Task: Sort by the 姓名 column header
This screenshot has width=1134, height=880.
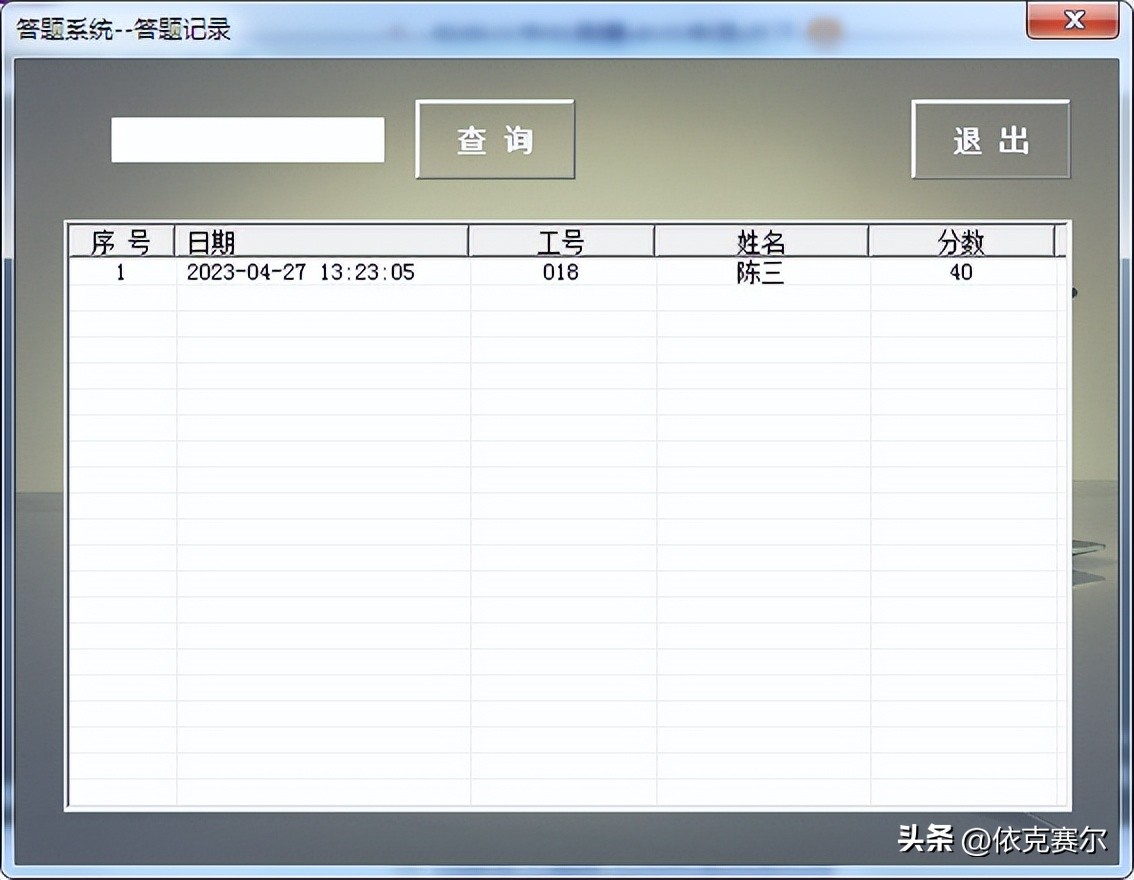Action: pyautogui.click(x=762, y=242)
